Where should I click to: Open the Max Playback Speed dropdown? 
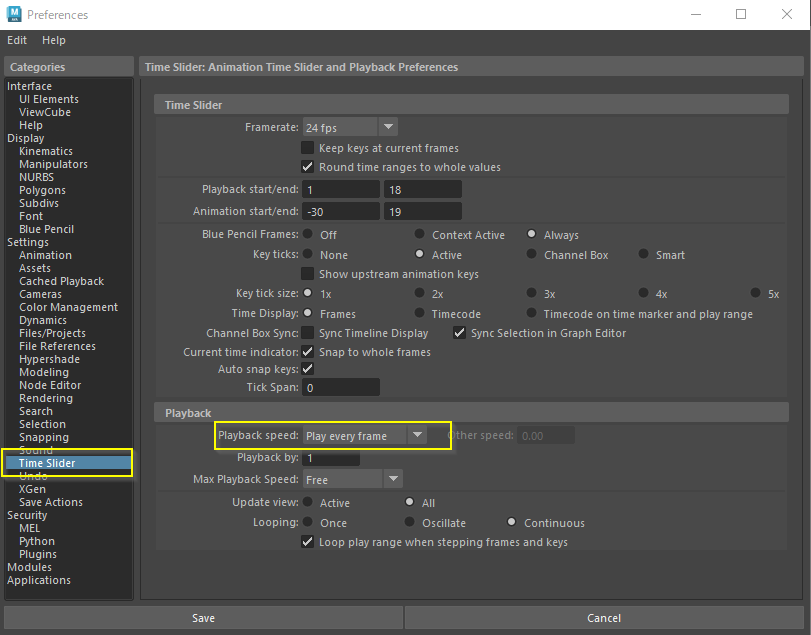[392, 480]
